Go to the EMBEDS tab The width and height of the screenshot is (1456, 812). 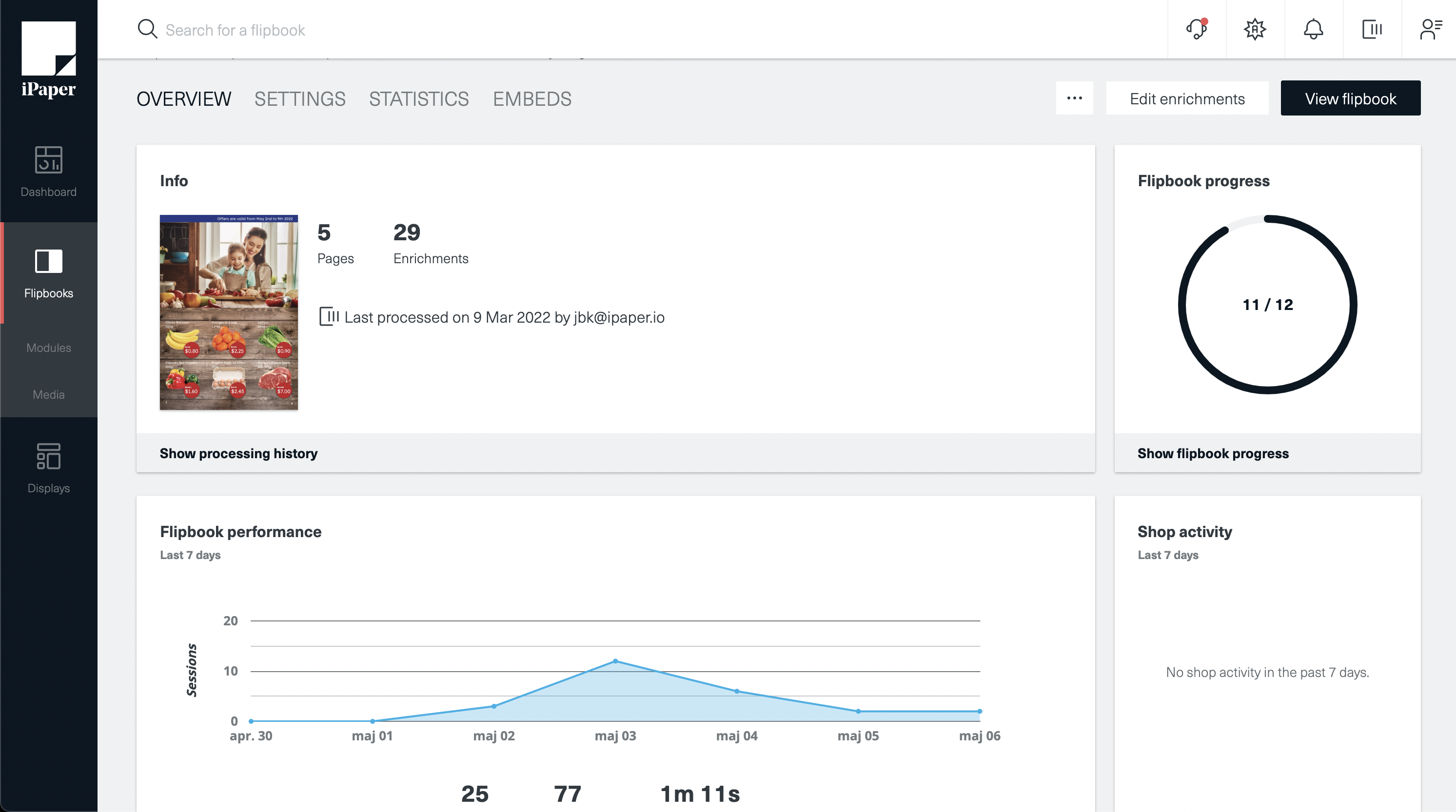pyautogui.click(x=532, y=99)
